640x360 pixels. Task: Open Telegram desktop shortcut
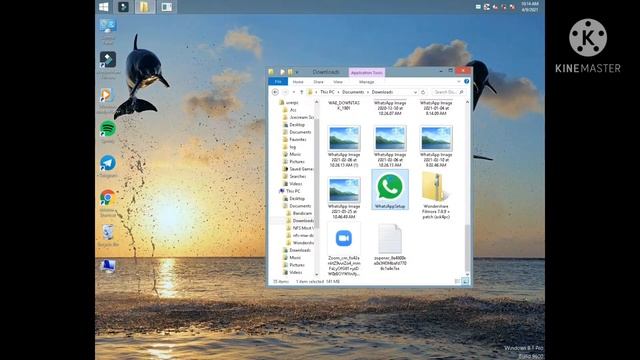point(108,166)
